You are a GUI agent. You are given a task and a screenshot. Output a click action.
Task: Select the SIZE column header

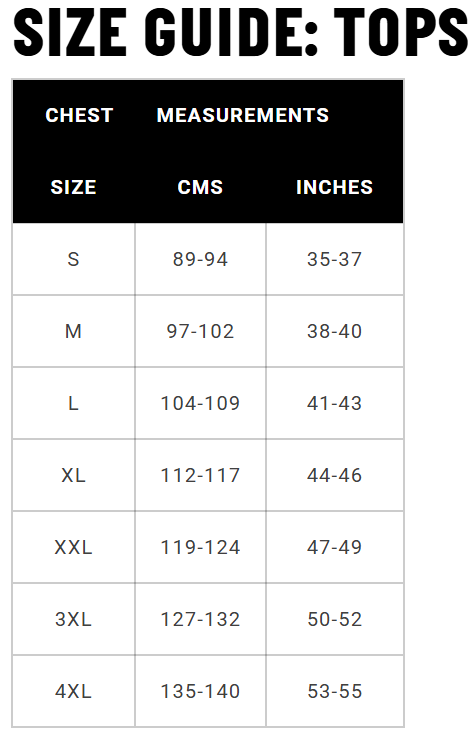tap(73, 187)
